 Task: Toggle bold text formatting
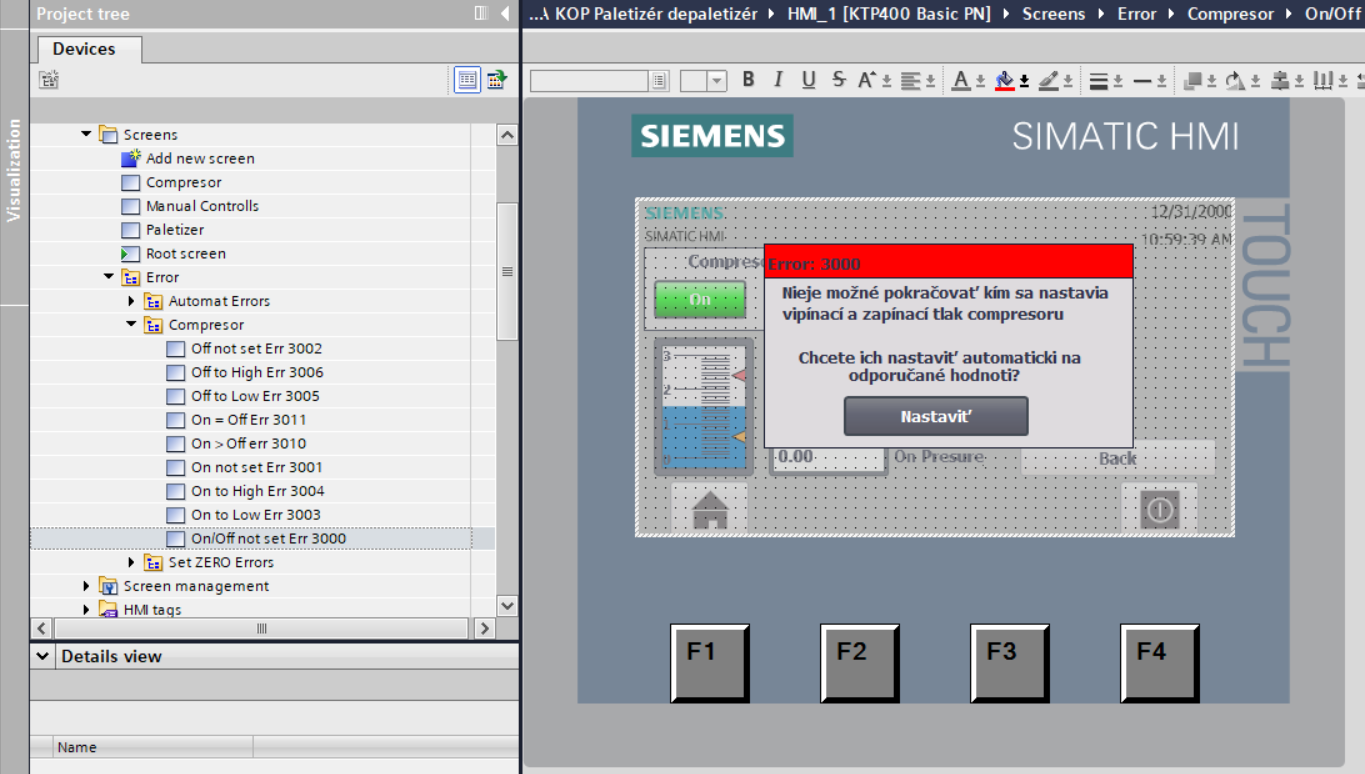(748, 80)
